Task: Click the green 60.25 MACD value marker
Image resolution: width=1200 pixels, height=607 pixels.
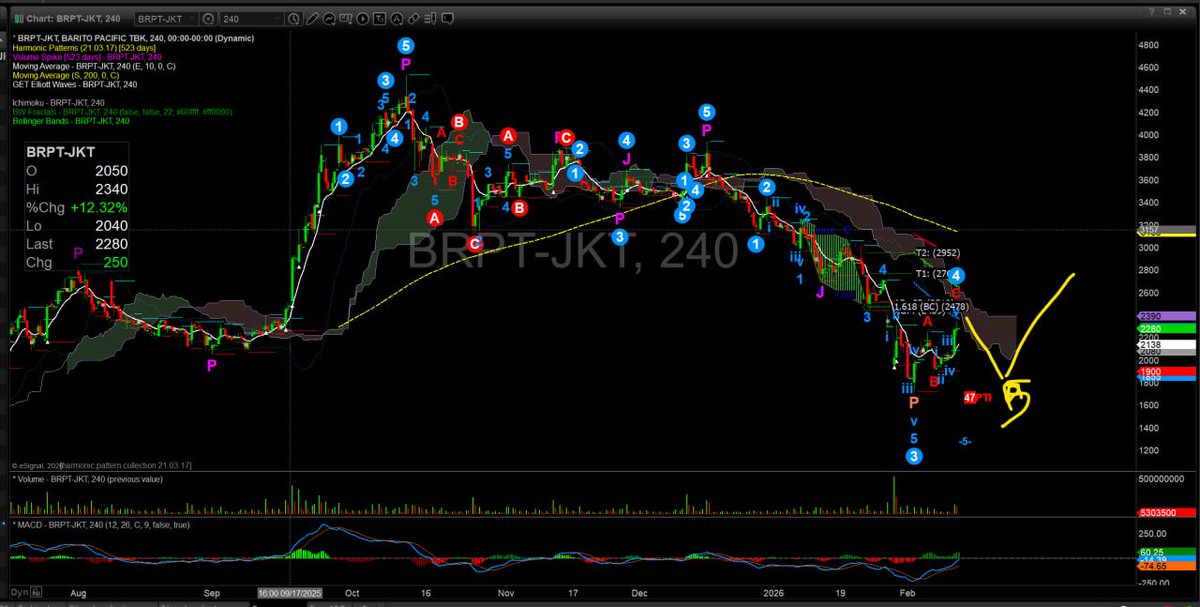Action: tap(1164, 551)
